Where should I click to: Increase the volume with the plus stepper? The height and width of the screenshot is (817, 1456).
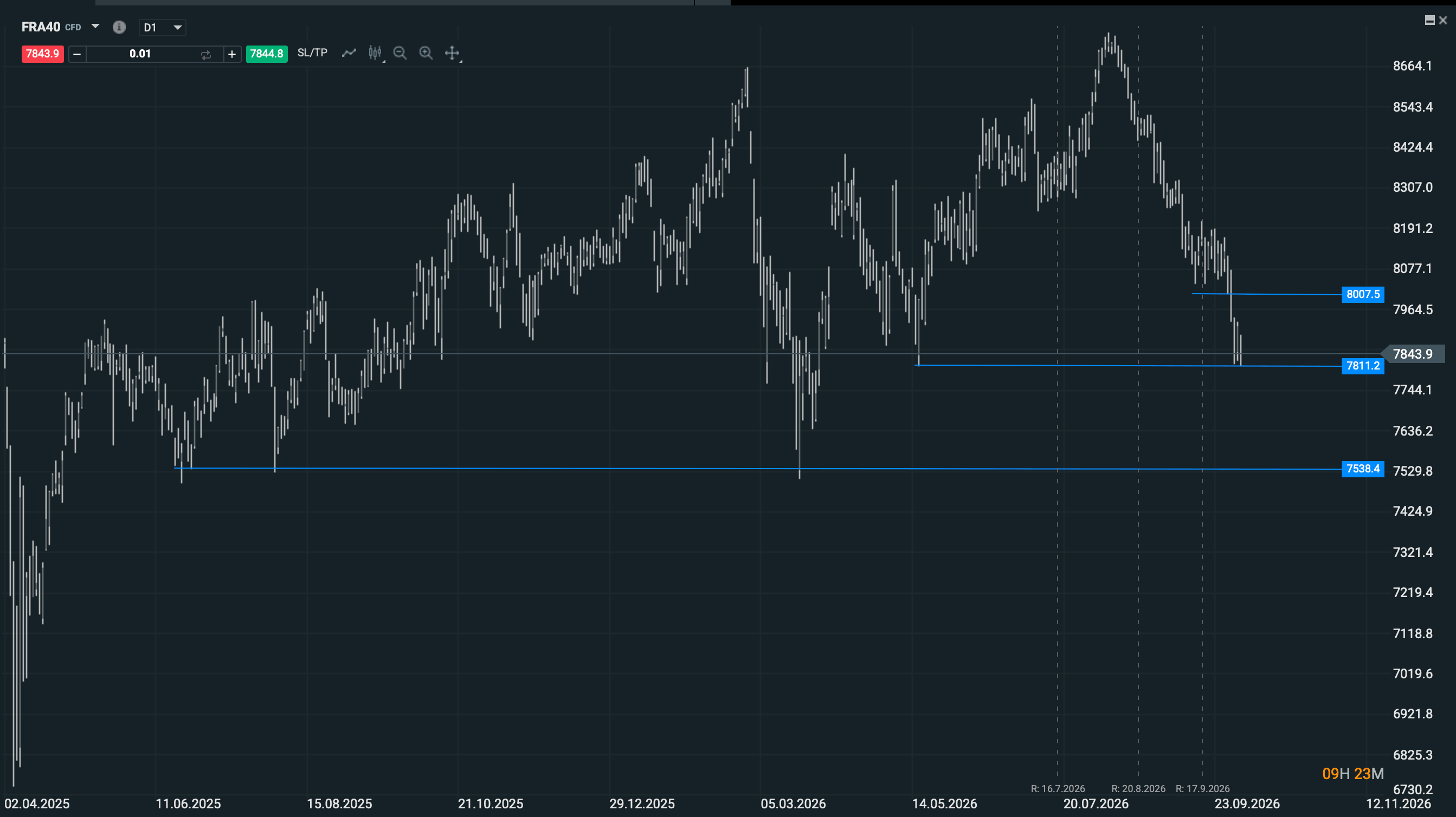point(232,54)
